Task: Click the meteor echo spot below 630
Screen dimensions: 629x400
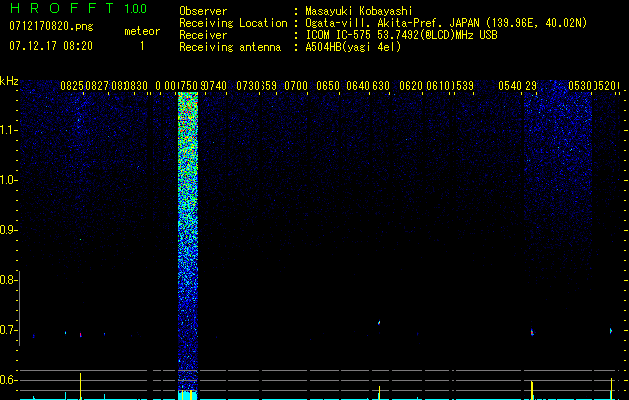Action: [379, 322]
